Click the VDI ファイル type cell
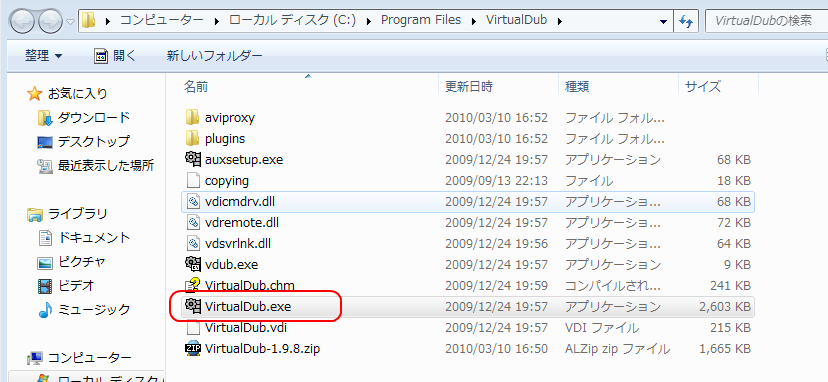The image size is (828, 382). pos(602,328)
